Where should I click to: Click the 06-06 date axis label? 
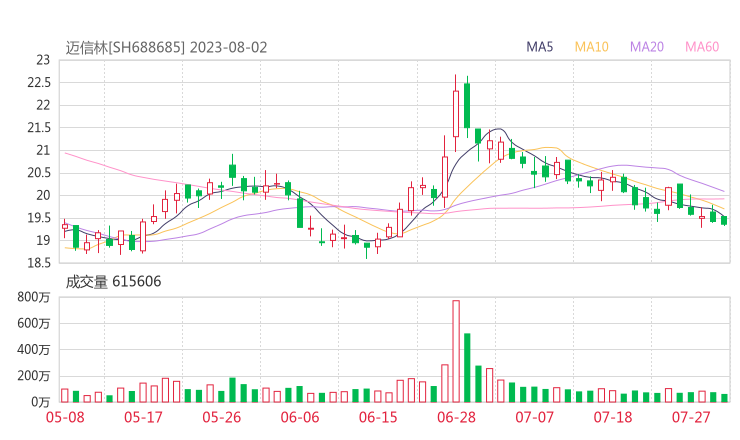(x=300, y=417)
